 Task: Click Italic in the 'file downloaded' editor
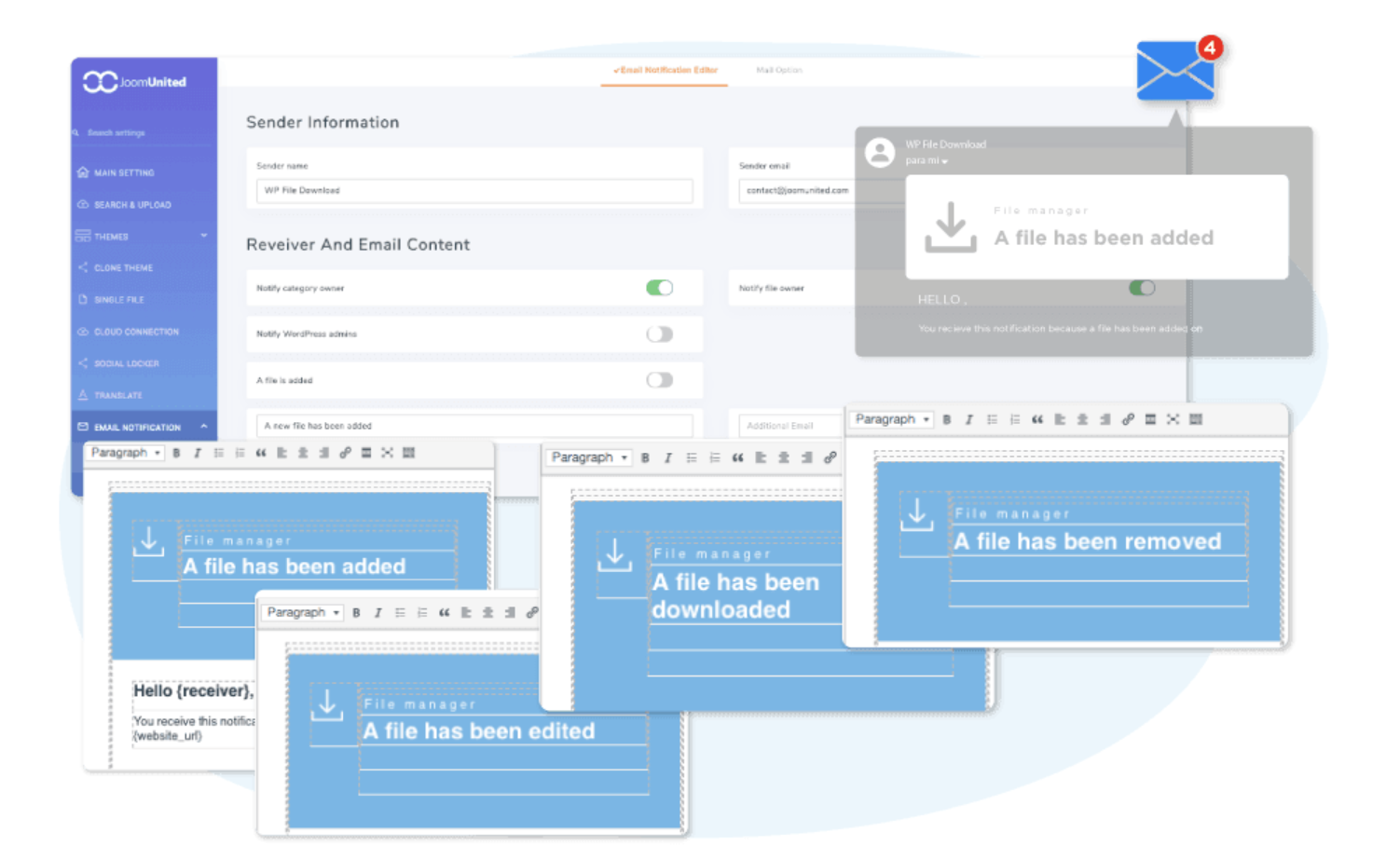tap(667, 458)
